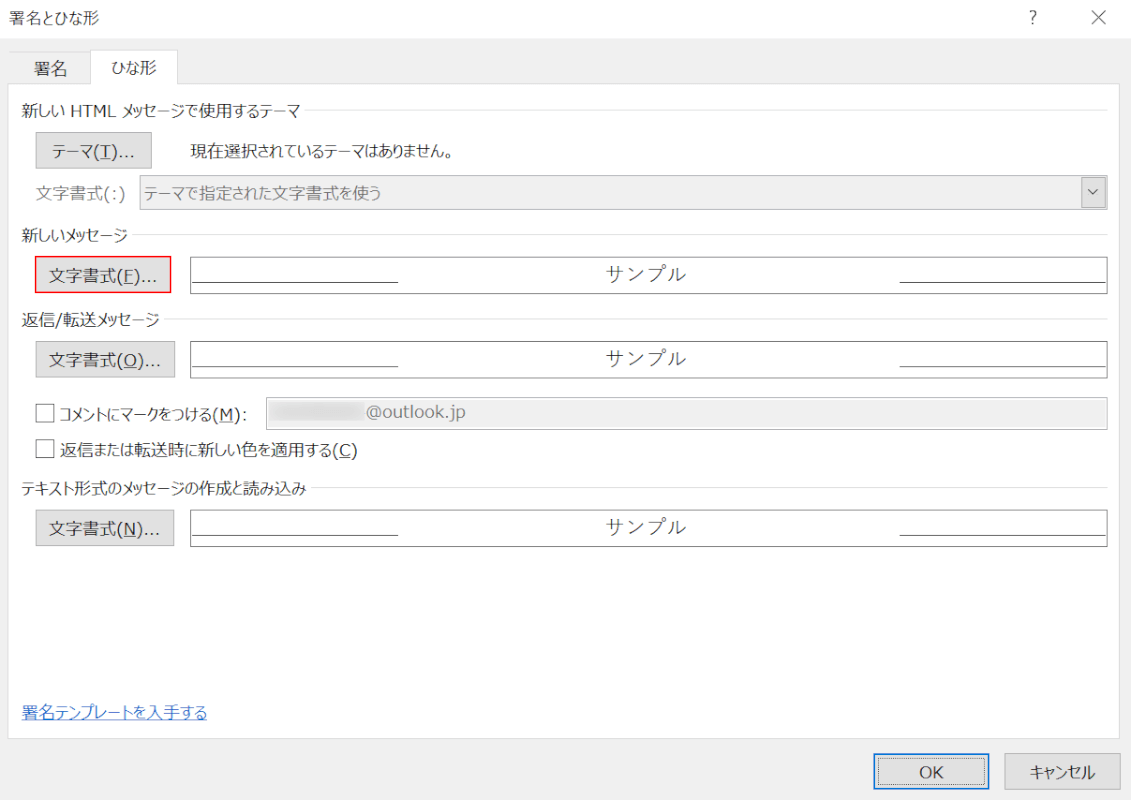The width and height of the screenshot is (1131, 800).
Task: Toggle 返信または転送時に新しい色を適用する(C) checkbox
Action: (x=45, y=449)
